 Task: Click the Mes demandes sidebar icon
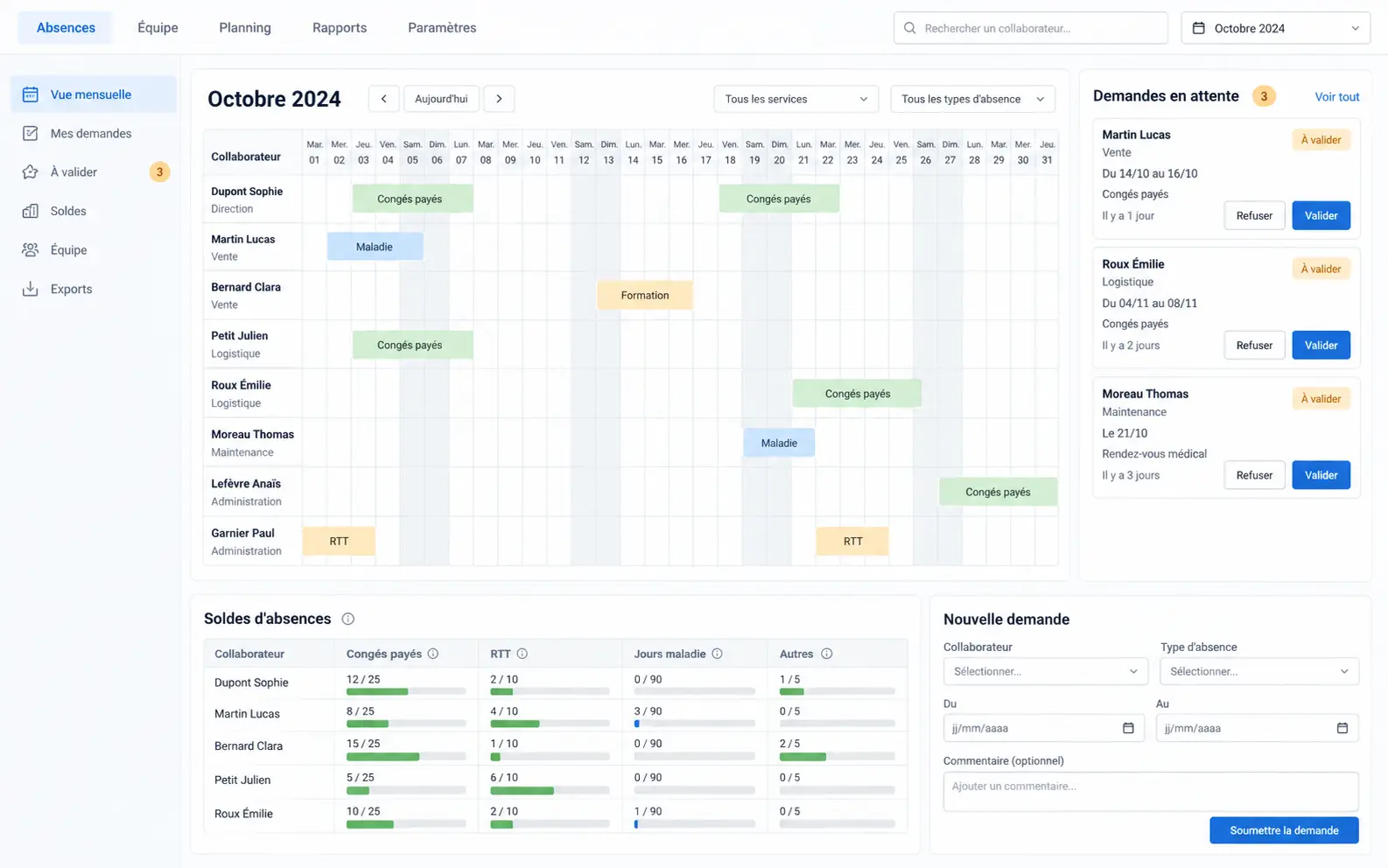31,133
